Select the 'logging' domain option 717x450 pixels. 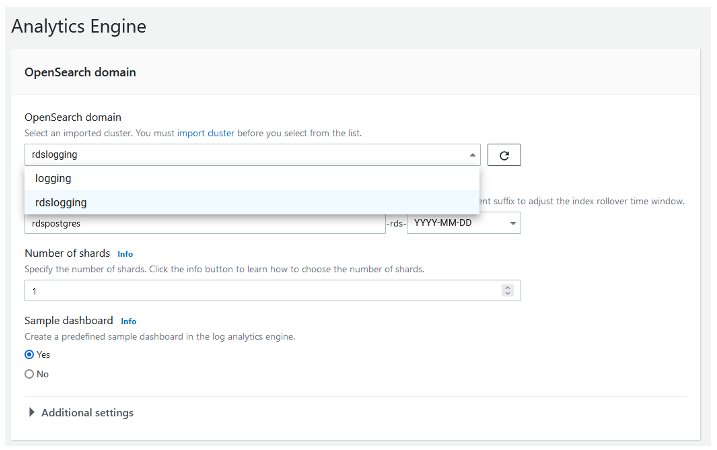[x=251, y=178]
